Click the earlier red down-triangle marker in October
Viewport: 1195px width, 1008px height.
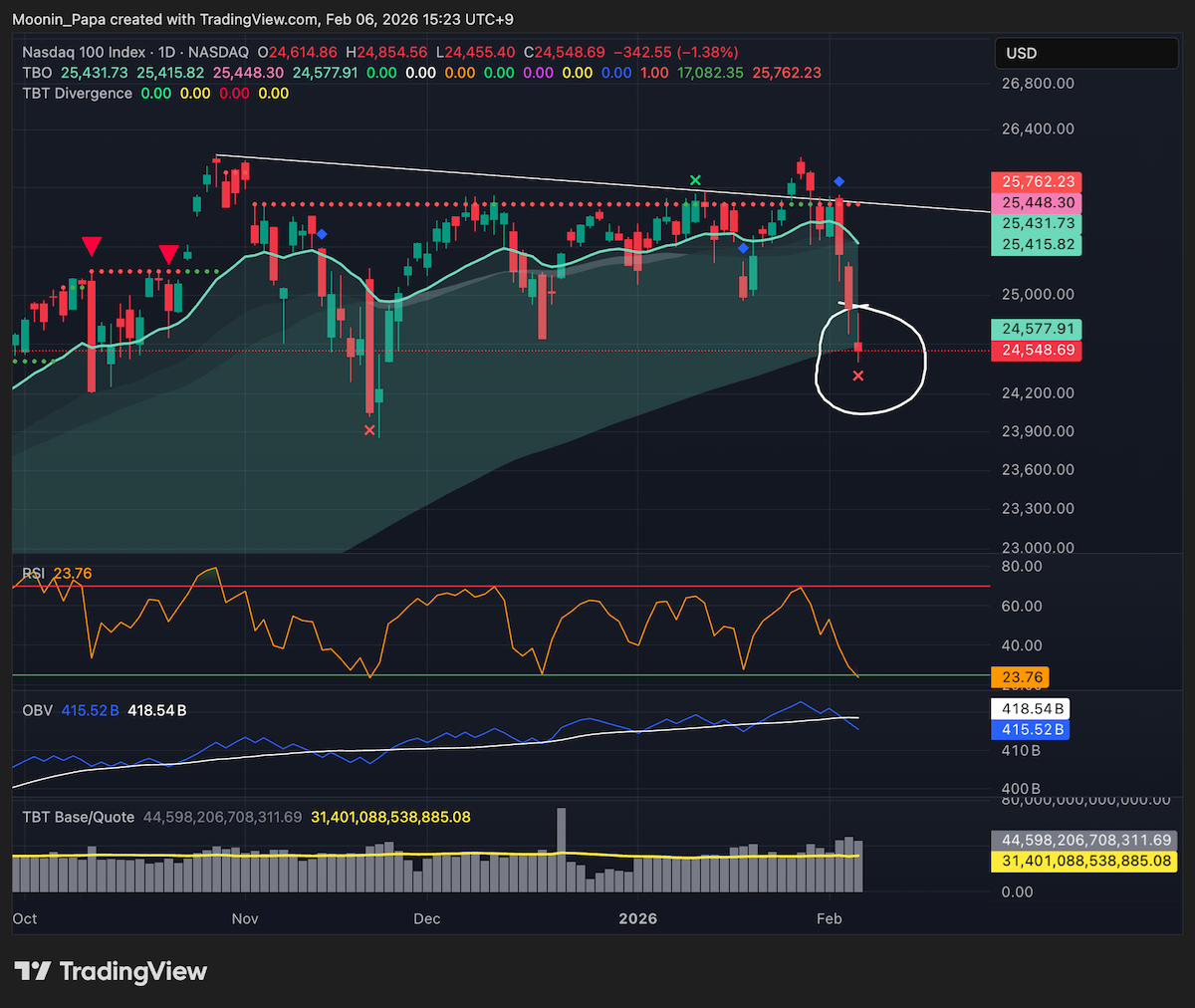[92, 246]
